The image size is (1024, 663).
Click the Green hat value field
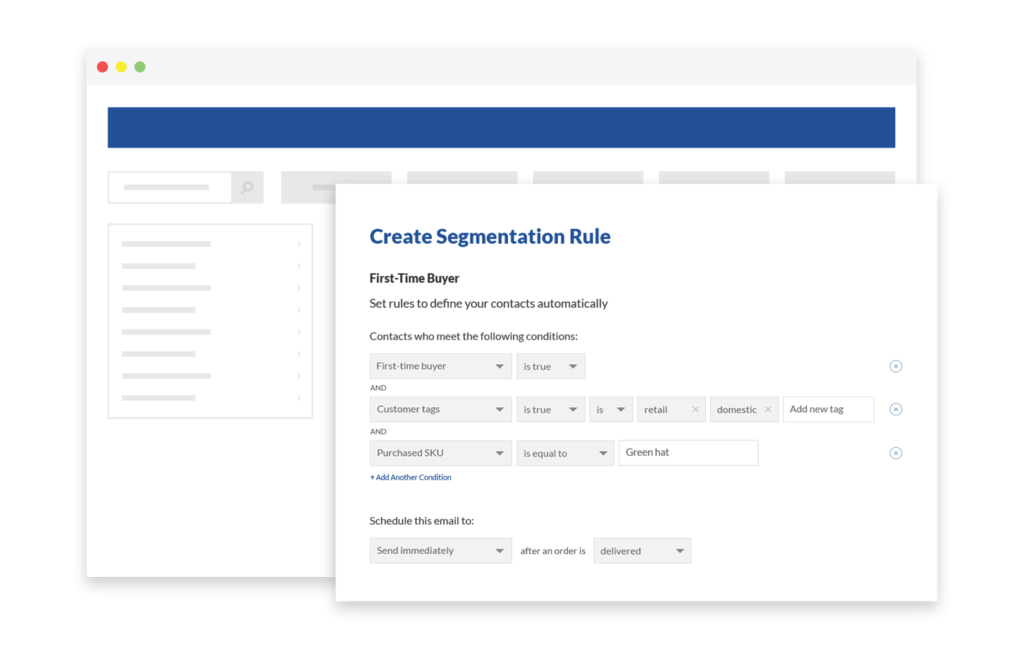(688, 453)
